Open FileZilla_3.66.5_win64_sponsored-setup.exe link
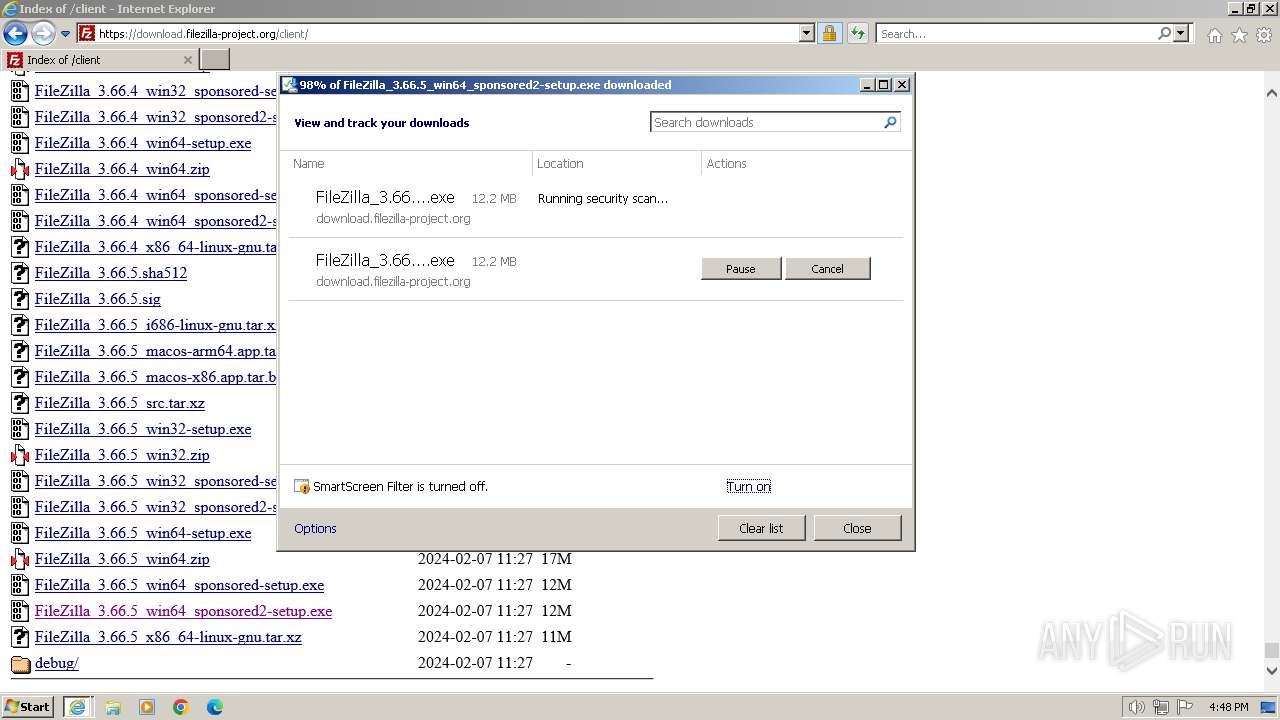1280x720 pixels. point(179,585)
